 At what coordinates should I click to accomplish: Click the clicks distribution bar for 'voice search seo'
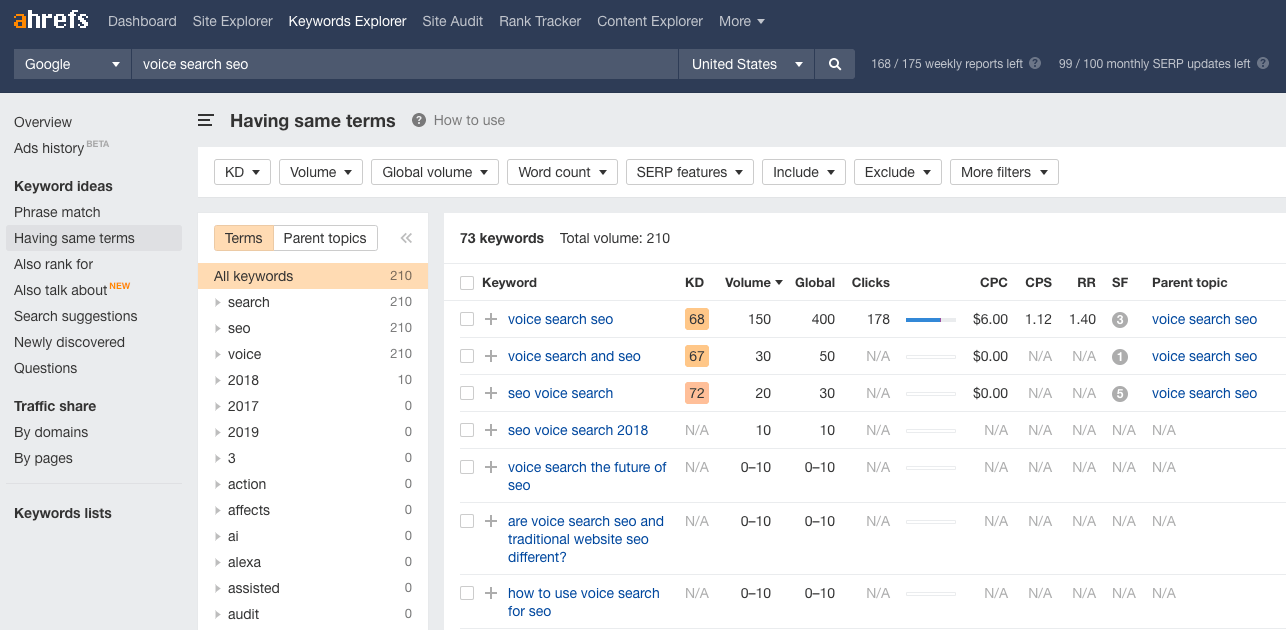930,320
